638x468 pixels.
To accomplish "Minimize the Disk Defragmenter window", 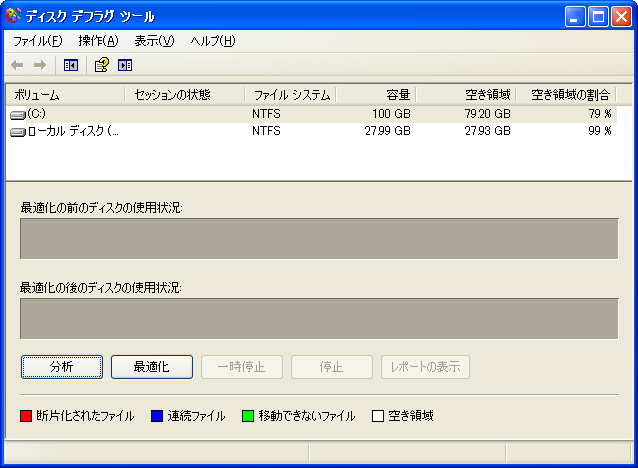I will point(575,17).
